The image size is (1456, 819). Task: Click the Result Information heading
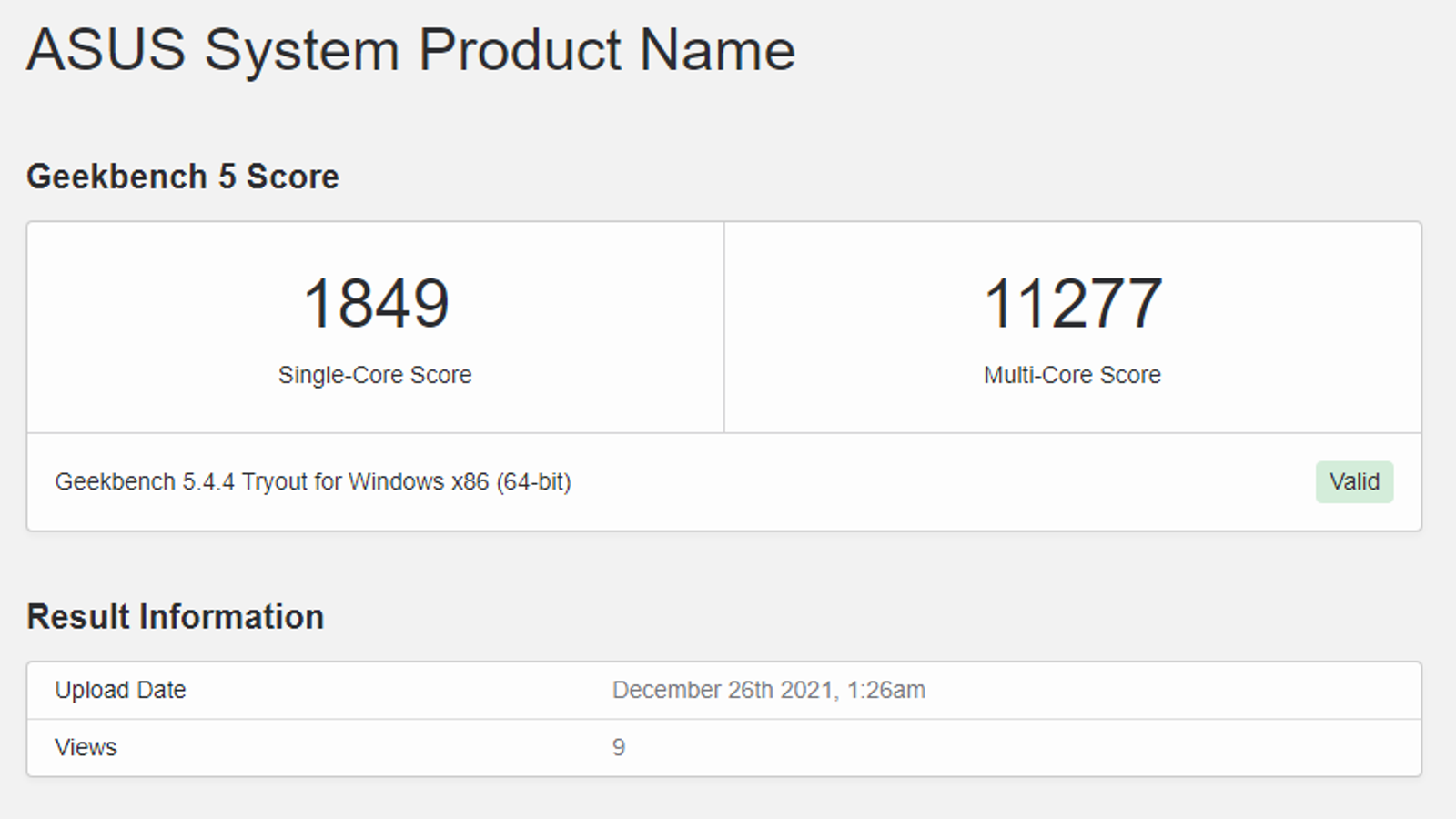coord(175,617)
